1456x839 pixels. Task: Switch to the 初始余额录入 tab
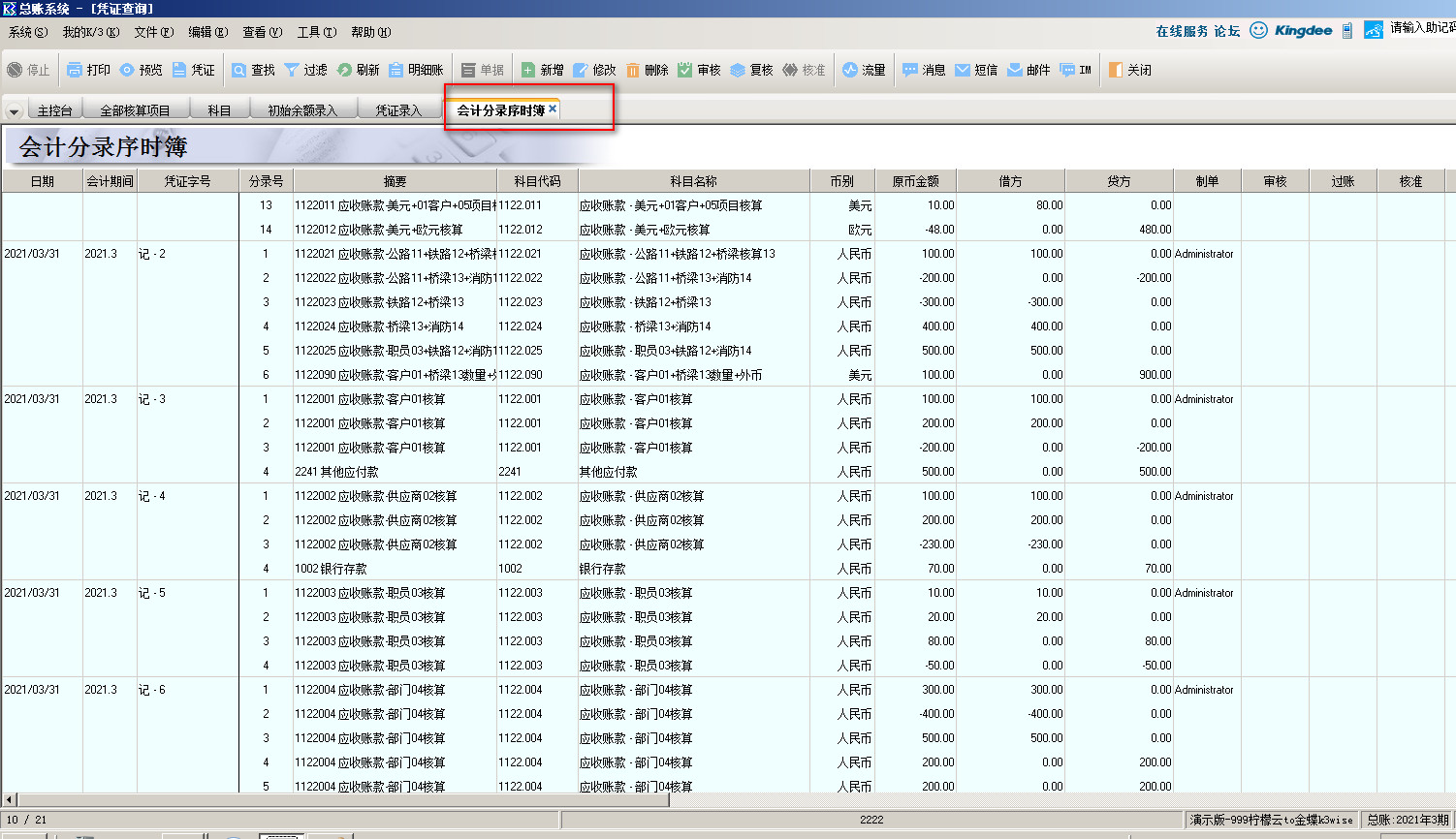point(302,110)
